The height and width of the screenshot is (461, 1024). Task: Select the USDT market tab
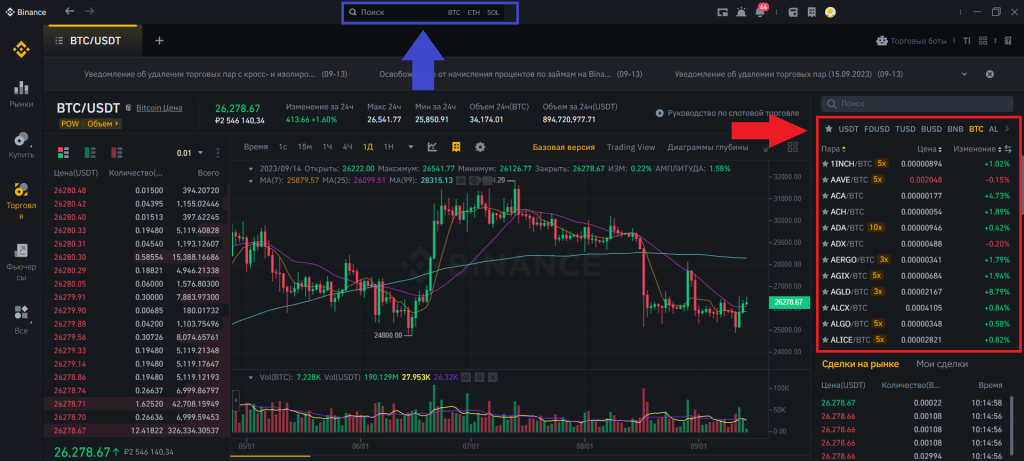[x=848, y=129]
